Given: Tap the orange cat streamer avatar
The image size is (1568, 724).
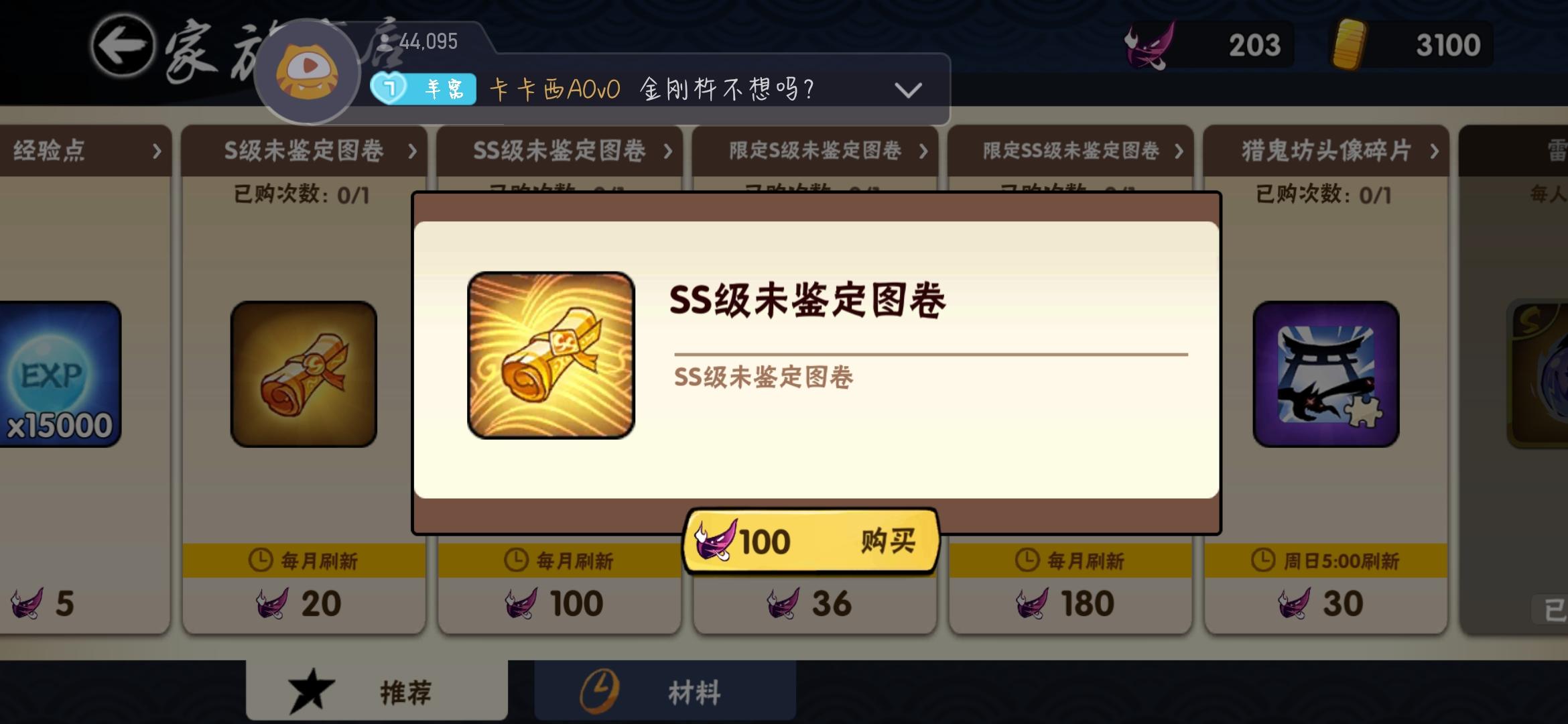Looking at the screenshot, I should point(308,72).
